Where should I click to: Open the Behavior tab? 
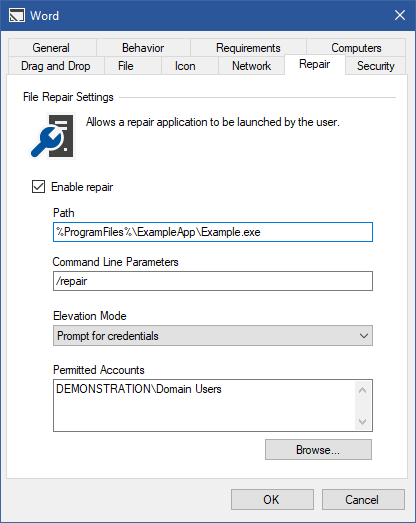click(x=143, y=48)
